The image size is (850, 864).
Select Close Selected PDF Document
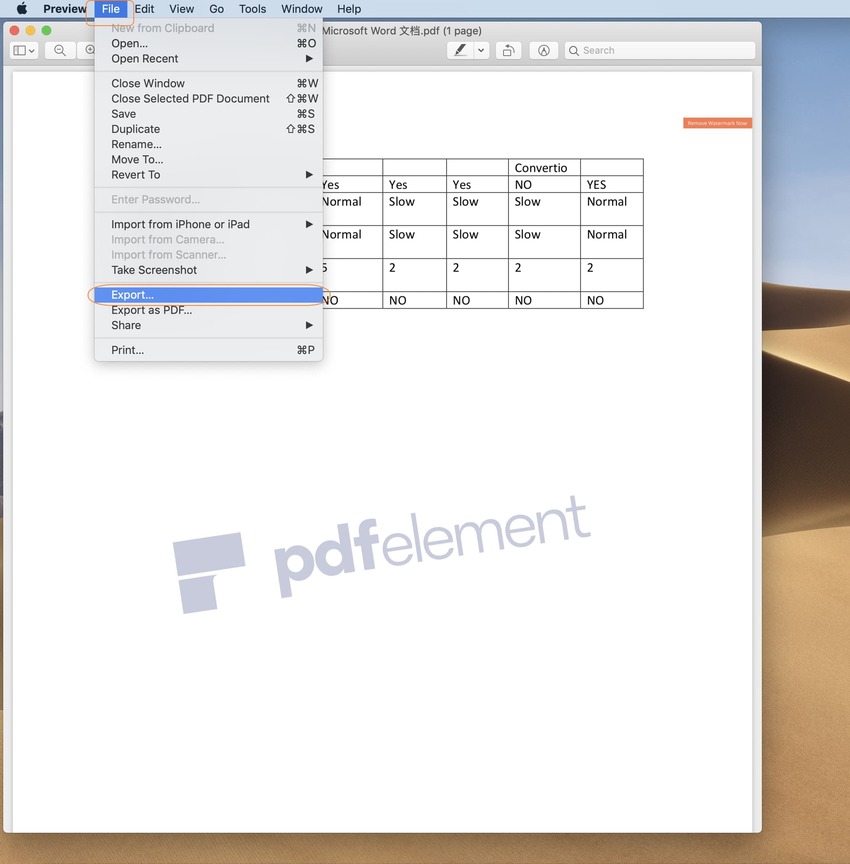(x=208, y=99)
